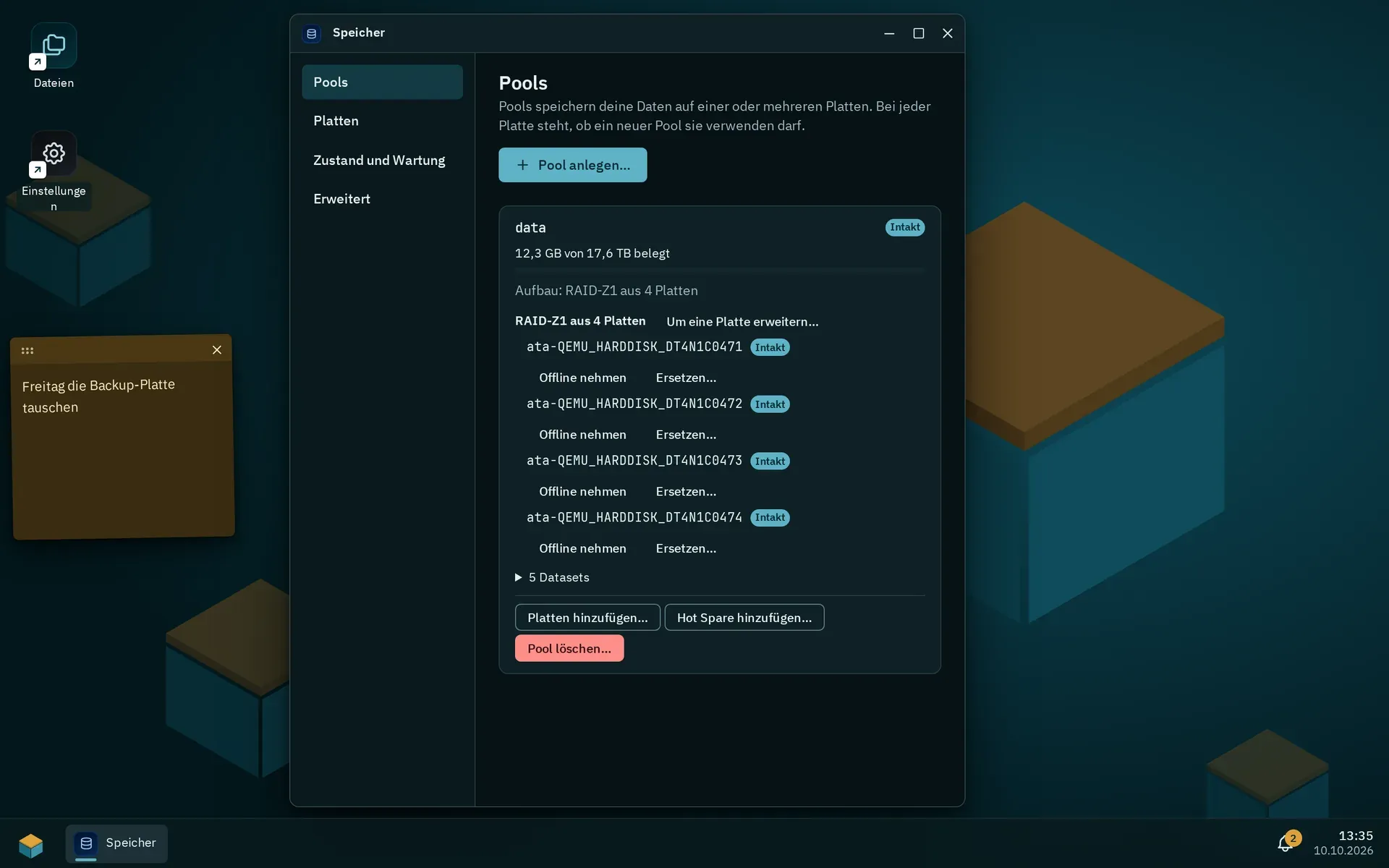
Task: Open Zustand und Wartung section
Action: point(382,161)
